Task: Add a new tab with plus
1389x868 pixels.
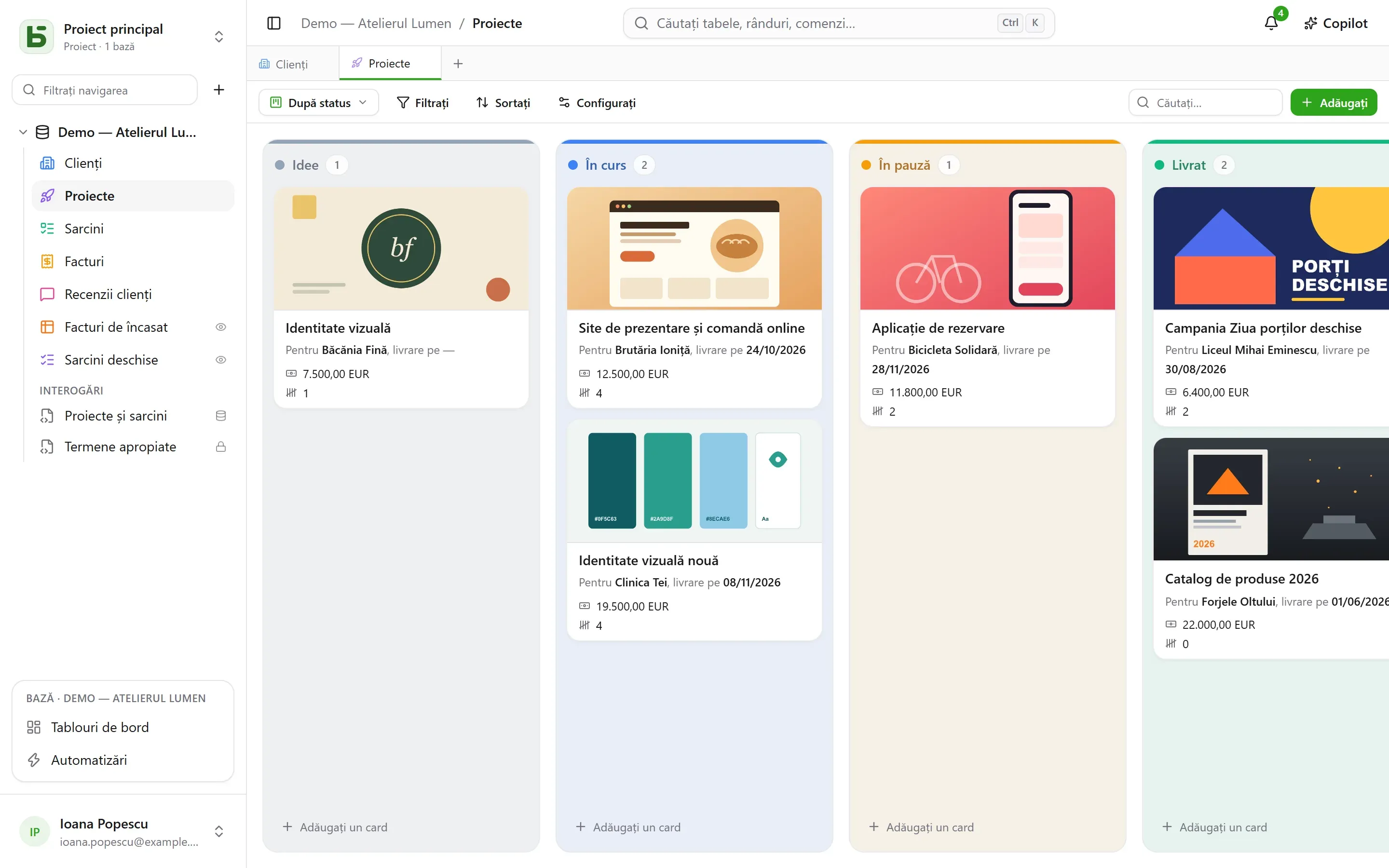Action: click(x=457, y=63)
